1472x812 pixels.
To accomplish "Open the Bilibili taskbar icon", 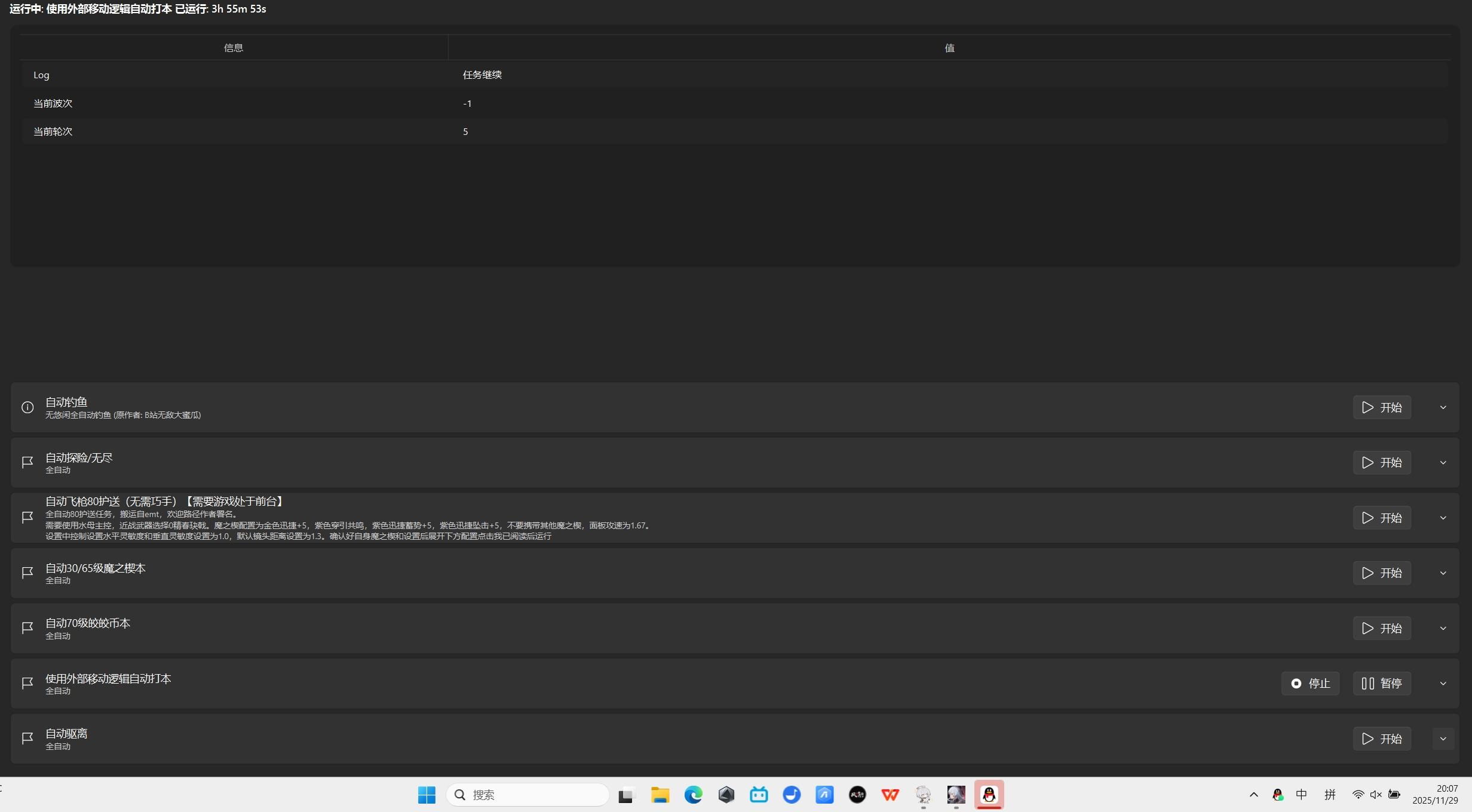I will click(x=759, y=795).
